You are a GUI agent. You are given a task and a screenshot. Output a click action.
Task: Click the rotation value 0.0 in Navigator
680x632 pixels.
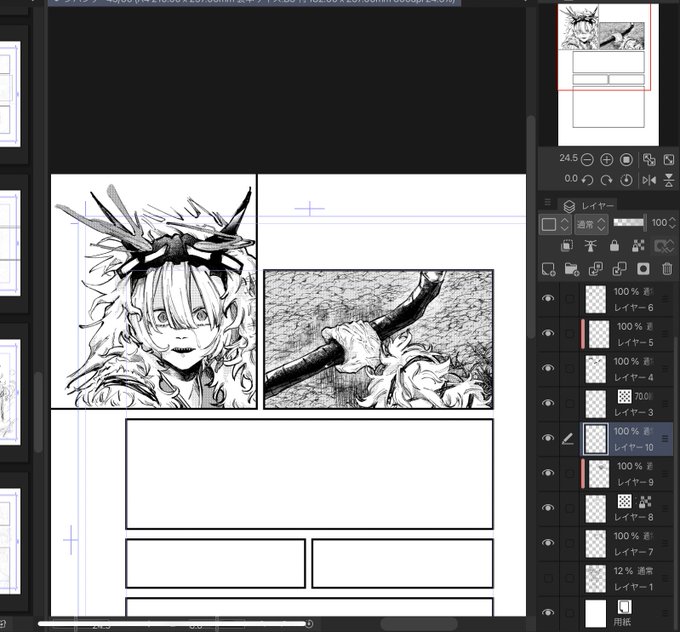tap(571, 179)
